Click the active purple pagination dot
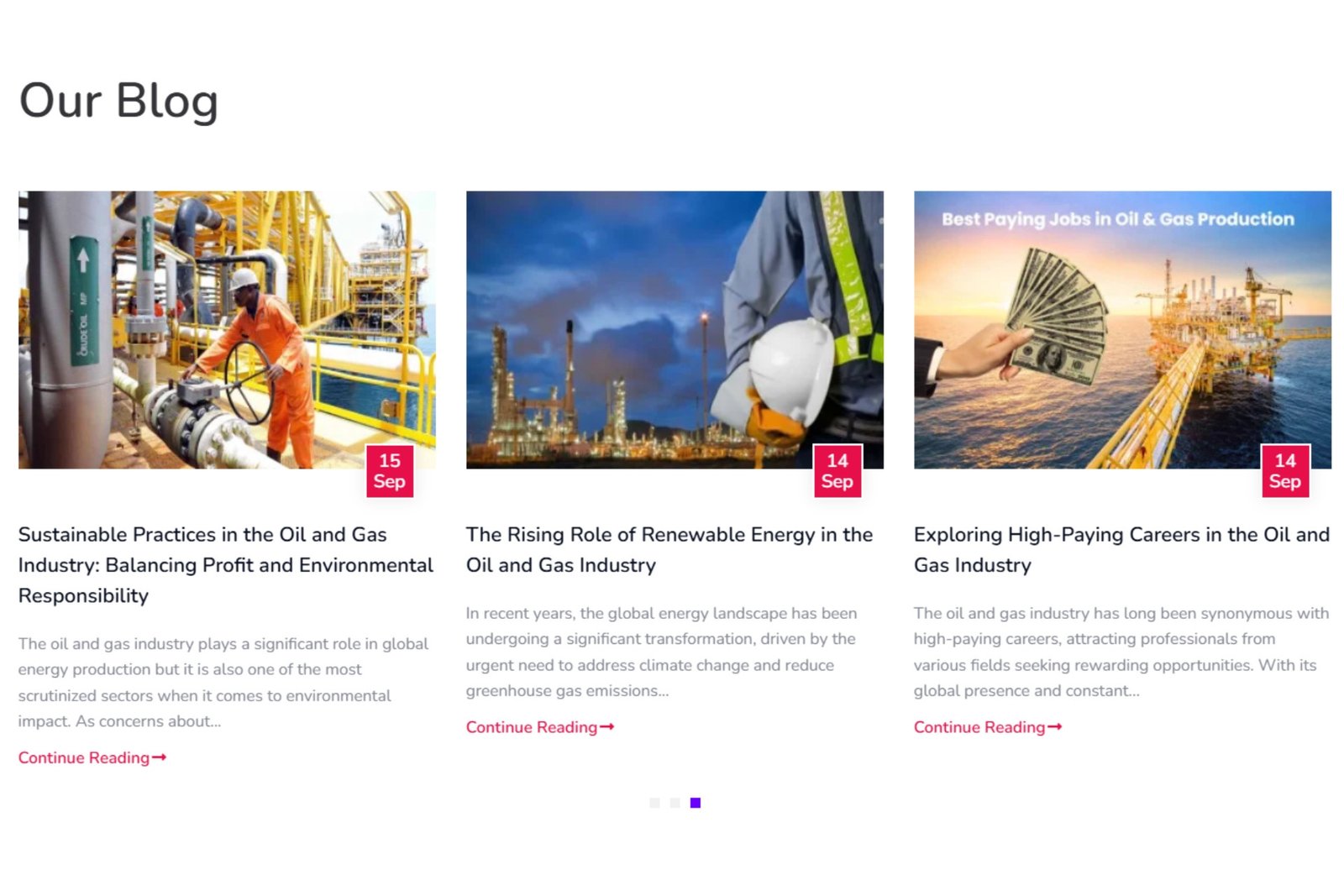 point(696,803)
